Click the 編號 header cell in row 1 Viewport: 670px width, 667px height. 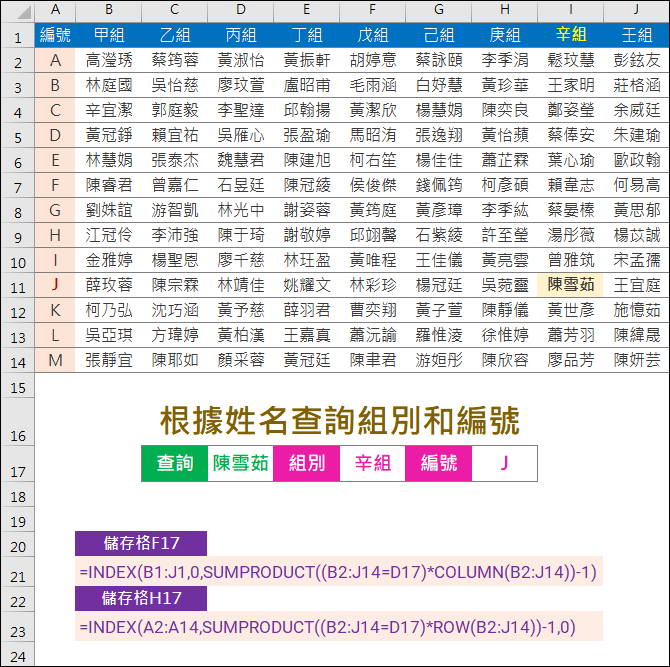(55, 35)
